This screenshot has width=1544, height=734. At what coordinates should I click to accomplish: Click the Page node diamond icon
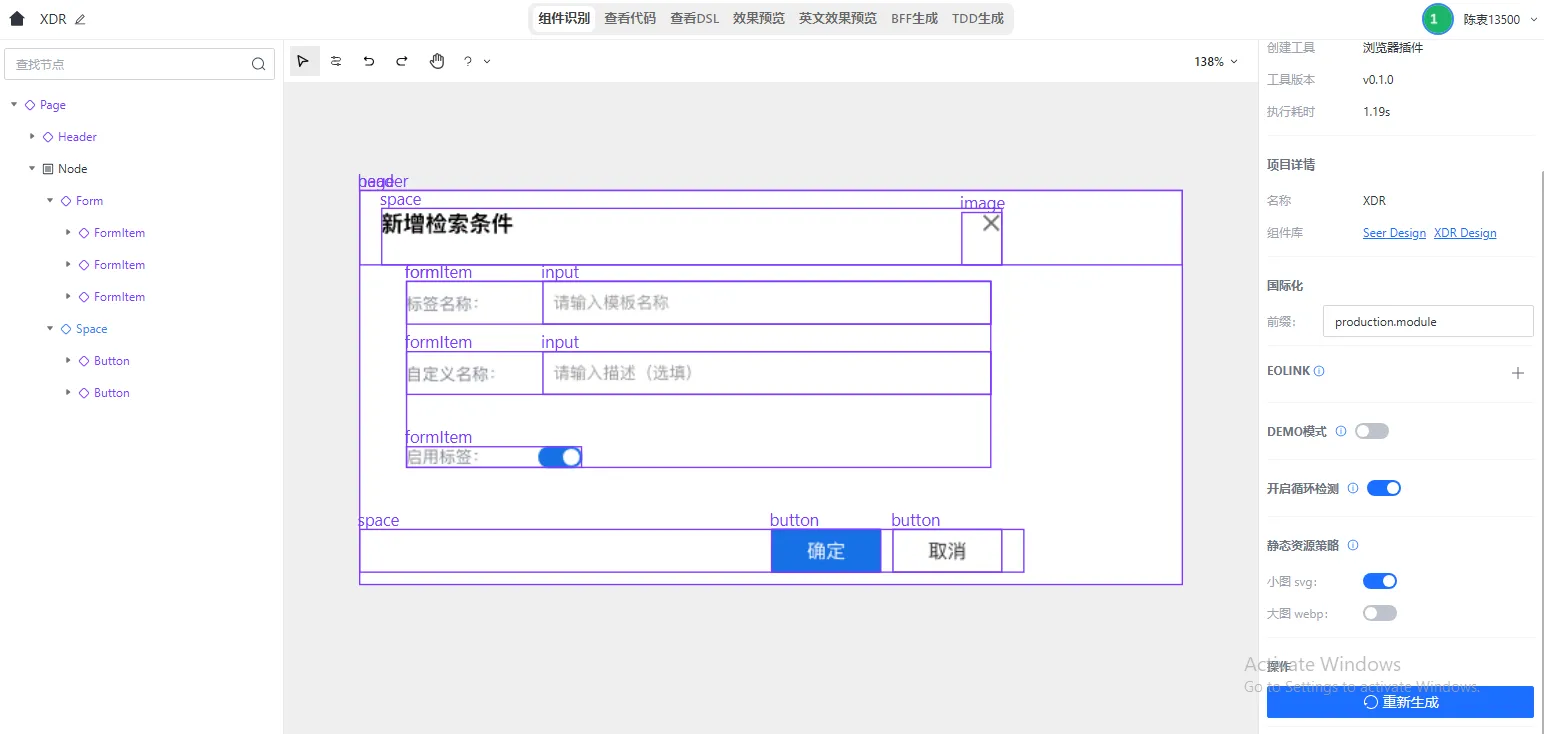click(x=30, y=105)
